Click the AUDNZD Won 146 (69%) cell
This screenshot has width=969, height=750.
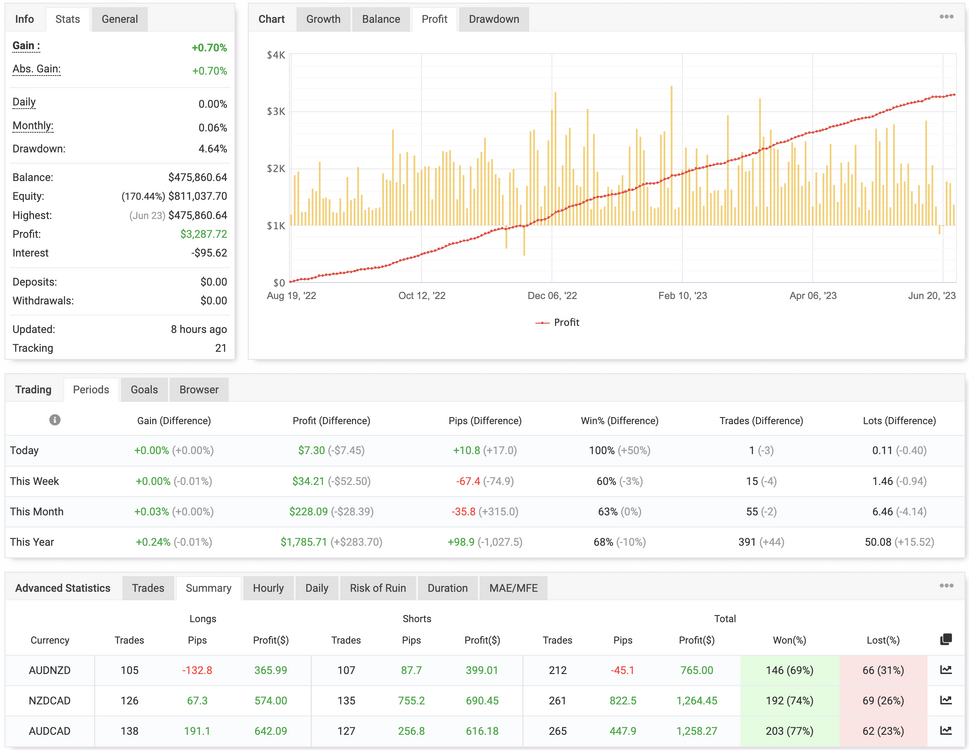(790, 670)
